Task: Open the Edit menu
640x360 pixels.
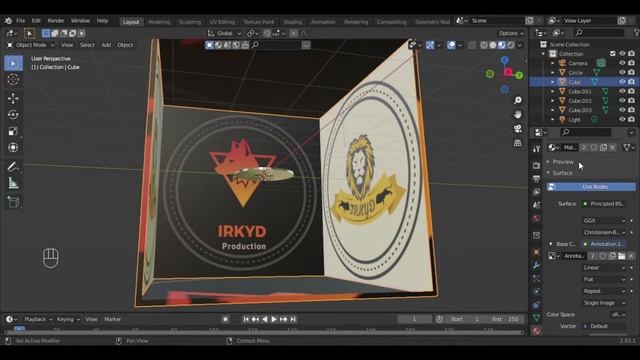Action: click(36, 20)
